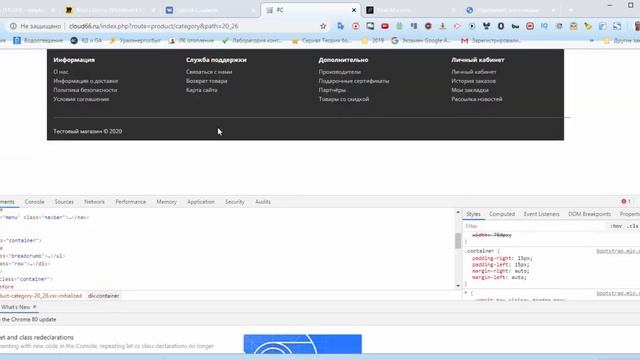640x360 pixels.
Task: Open 'Политика безопасности' footer link
Action: tap(85, 90)
